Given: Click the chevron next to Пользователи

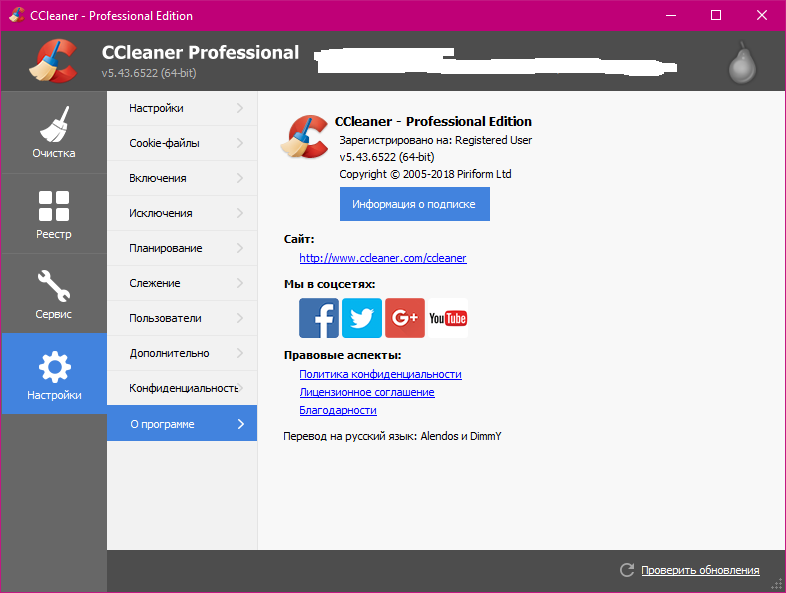Looking at the screenshot, I should click(240, 318).
